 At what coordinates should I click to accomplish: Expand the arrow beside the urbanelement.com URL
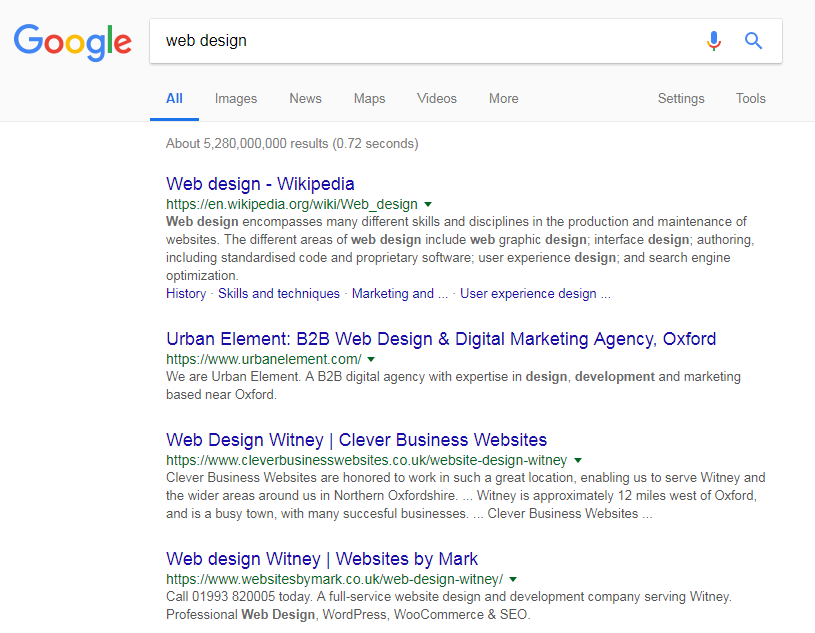(x=371, y=360)
